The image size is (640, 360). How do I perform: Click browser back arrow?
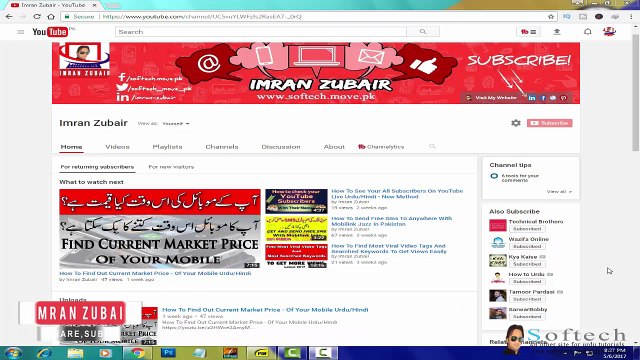click(x=9, y=17)
